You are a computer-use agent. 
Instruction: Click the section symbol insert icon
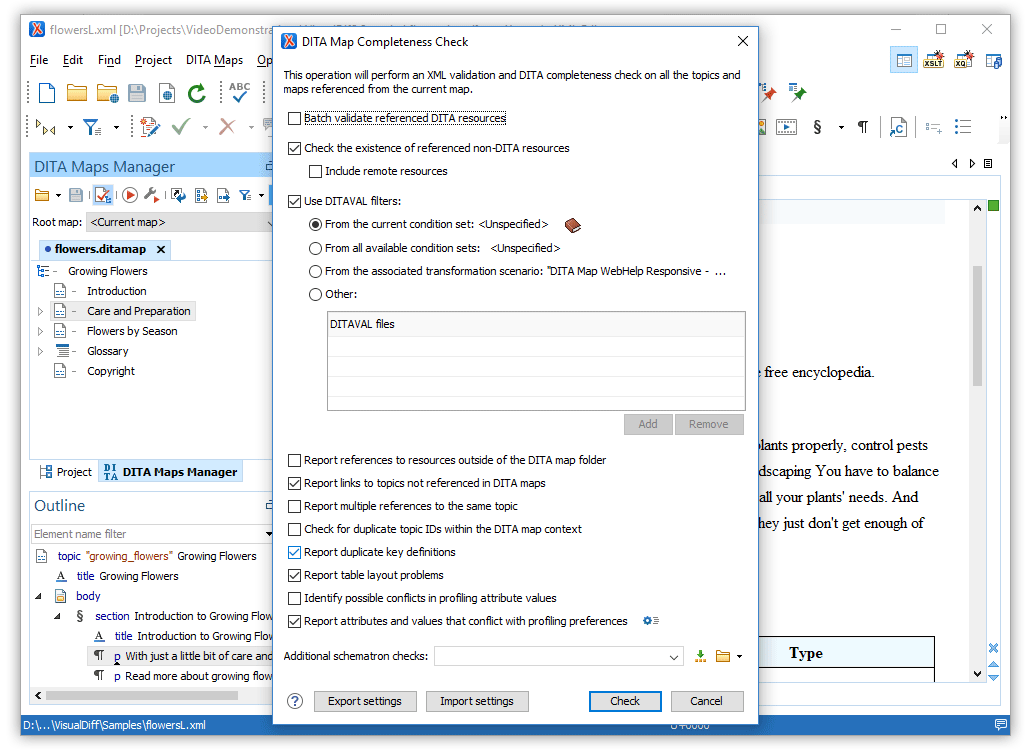(817, 127)
